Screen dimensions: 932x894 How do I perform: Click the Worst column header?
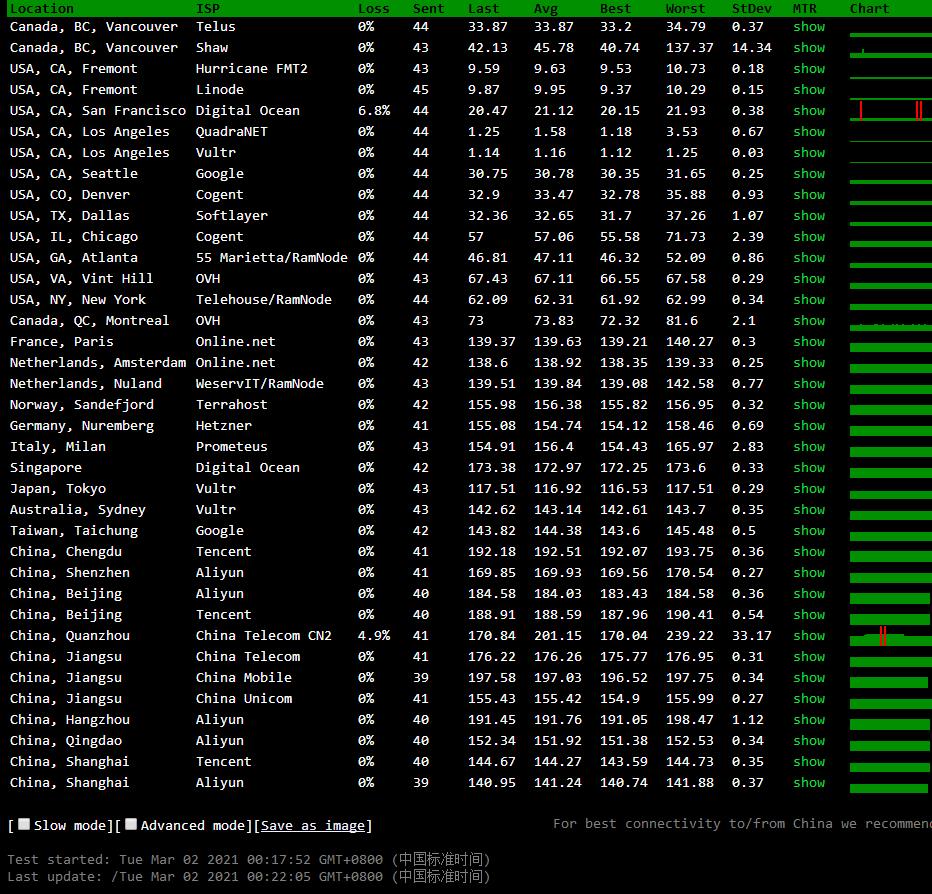(x=685, y=8)
